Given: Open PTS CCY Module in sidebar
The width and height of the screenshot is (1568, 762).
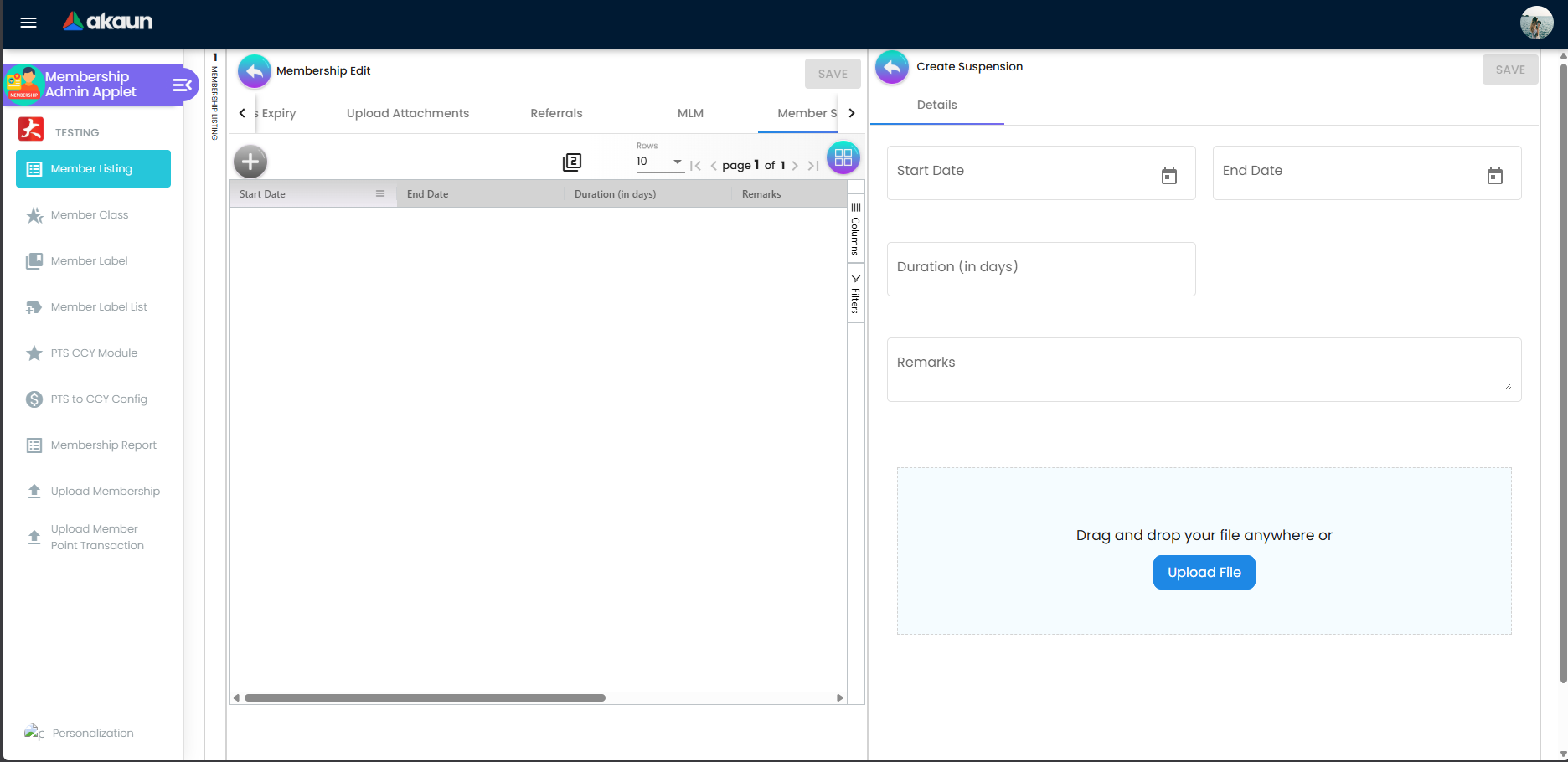Looking at the screenshot, I should tap(94, 353).
